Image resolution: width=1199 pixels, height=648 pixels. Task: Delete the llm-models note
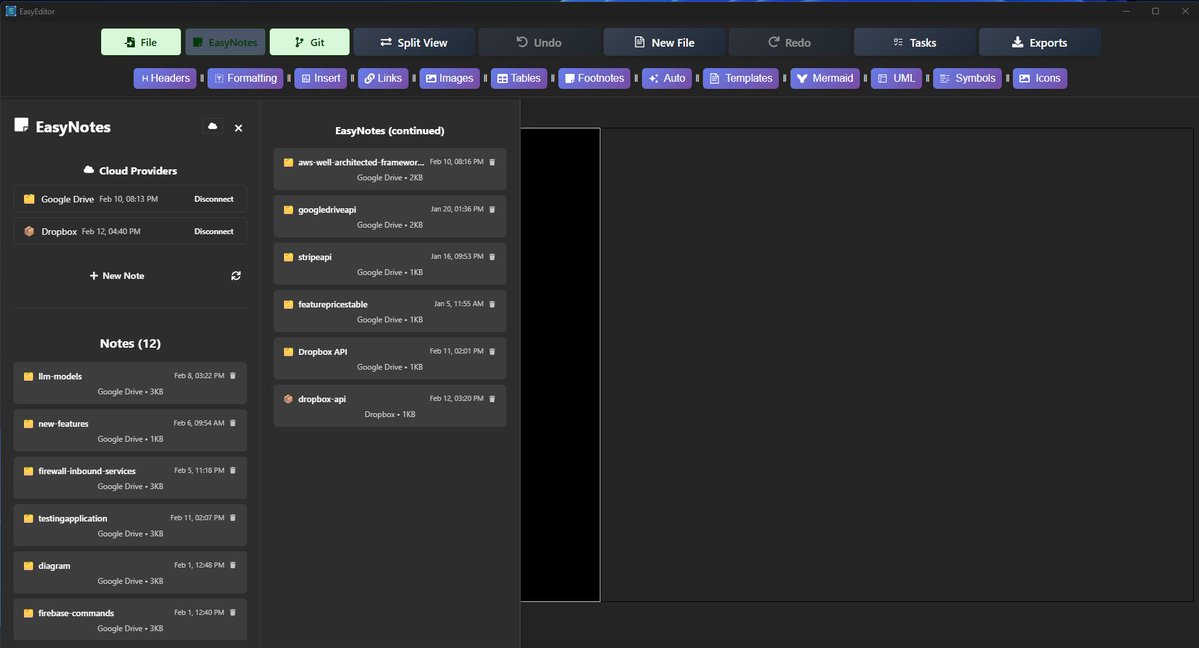pyautogui.click(x=233, y=376)
